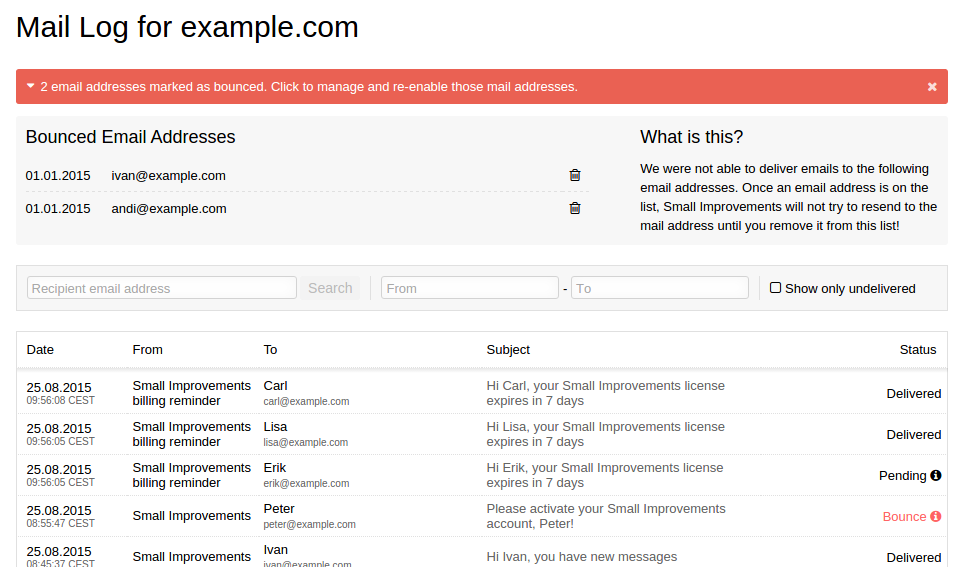Show Bounce status info icon details
This screenshot has width=963, height=567.
(935, 517)
